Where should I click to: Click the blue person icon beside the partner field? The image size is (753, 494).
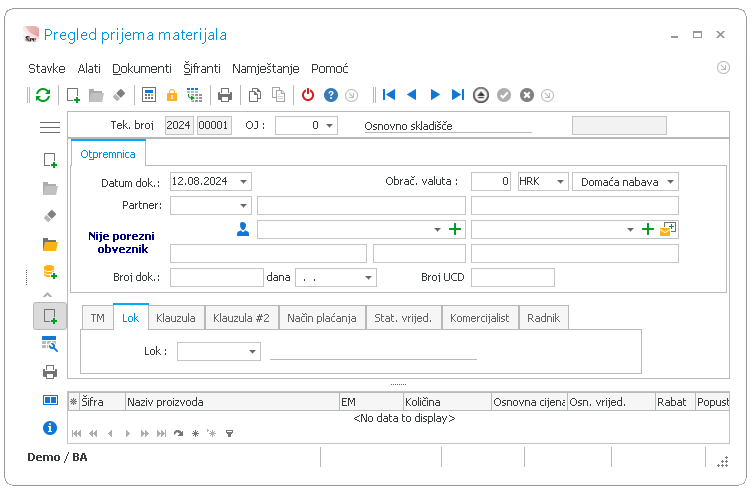tap(243, 229)
